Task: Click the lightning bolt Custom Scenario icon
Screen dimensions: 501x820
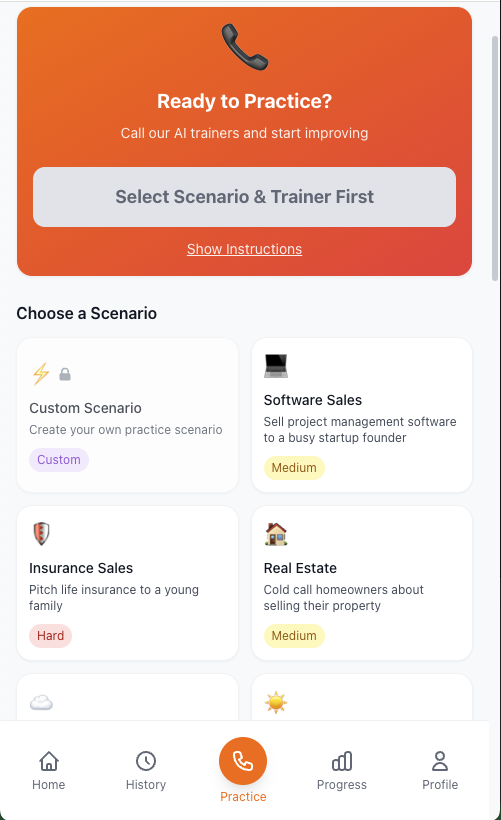Action: point(41,373)
